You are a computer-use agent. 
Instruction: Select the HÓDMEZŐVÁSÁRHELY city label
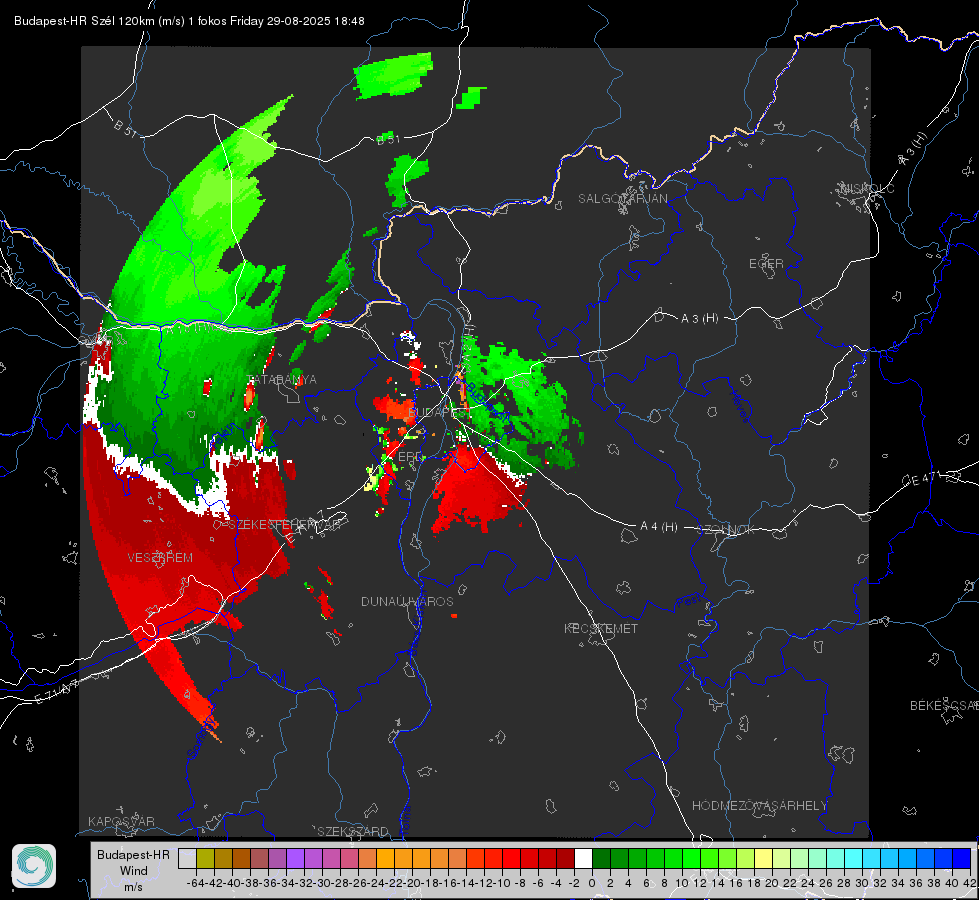click(x=759, y=806)
